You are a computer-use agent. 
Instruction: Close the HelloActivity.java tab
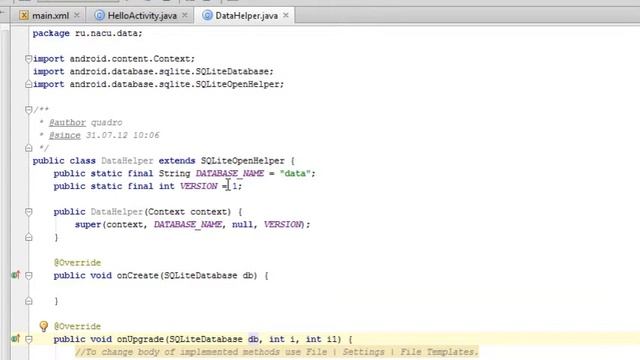(184, 16)
